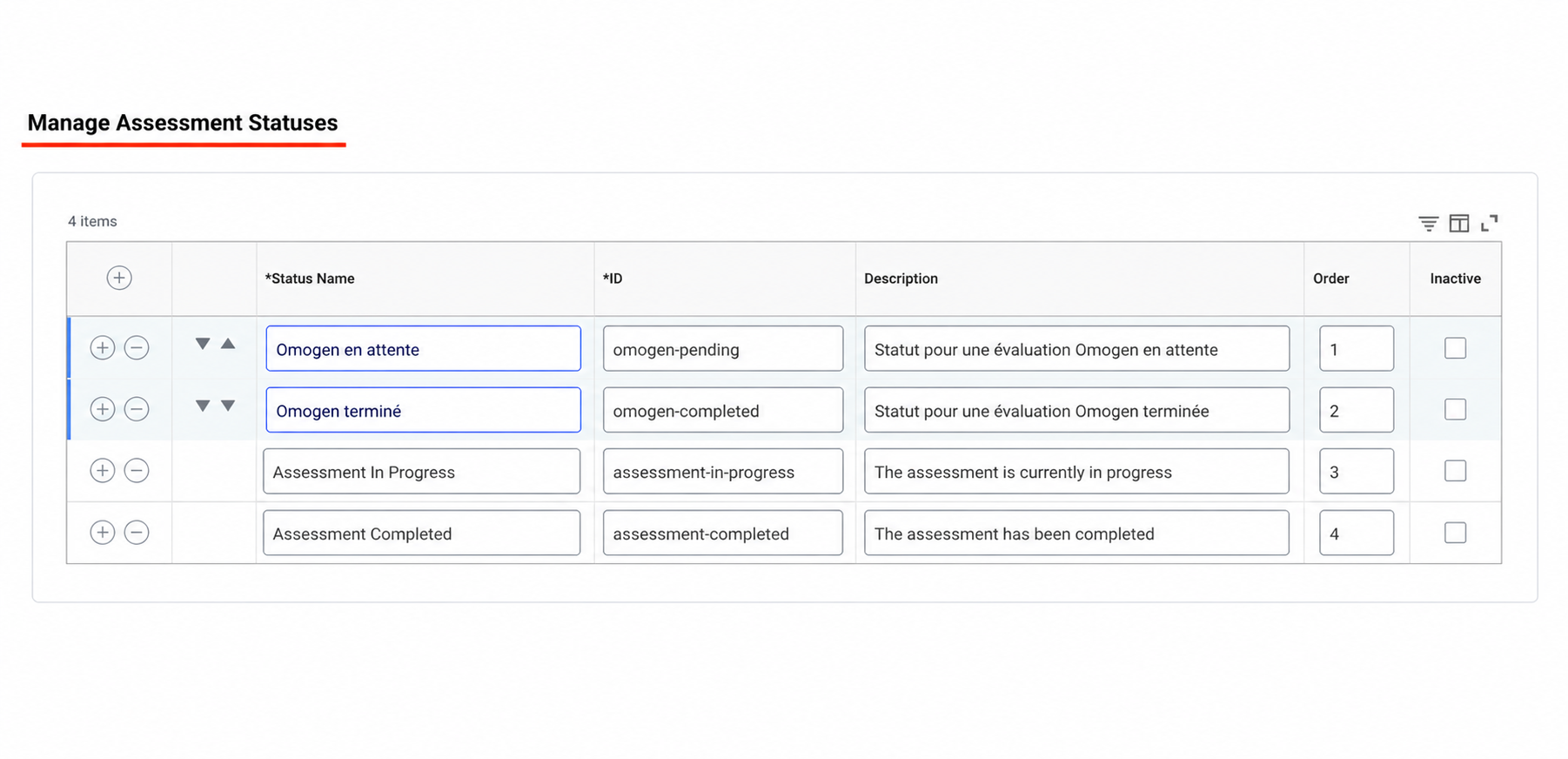The height and width of the screenshot is (759, 1568).
Task: Click the Order field with value 3
Action: point(1357,471)
